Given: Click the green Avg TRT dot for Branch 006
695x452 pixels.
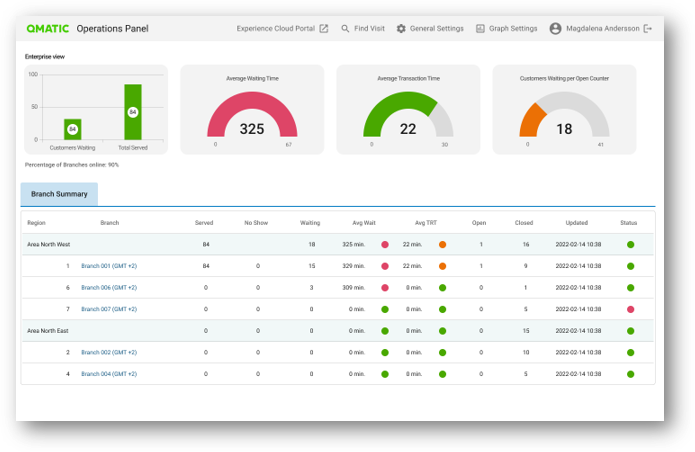Looking at the screenshot, I should (x=442, y=288).
